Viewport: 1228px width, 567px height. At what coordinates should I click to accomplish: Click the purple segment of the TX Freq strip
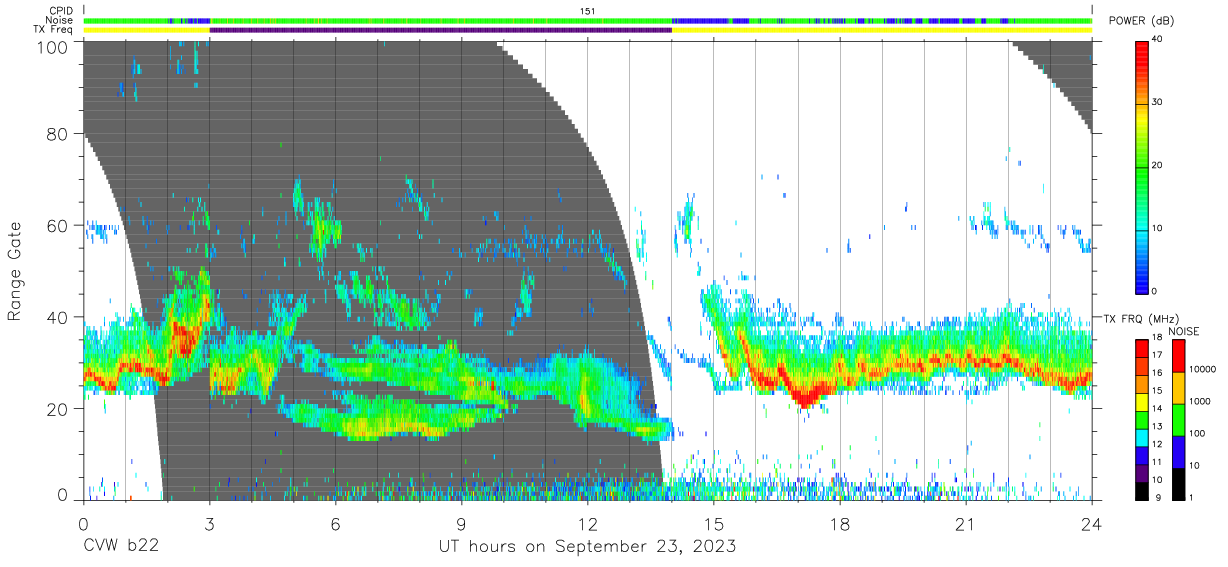click(441, 30)
